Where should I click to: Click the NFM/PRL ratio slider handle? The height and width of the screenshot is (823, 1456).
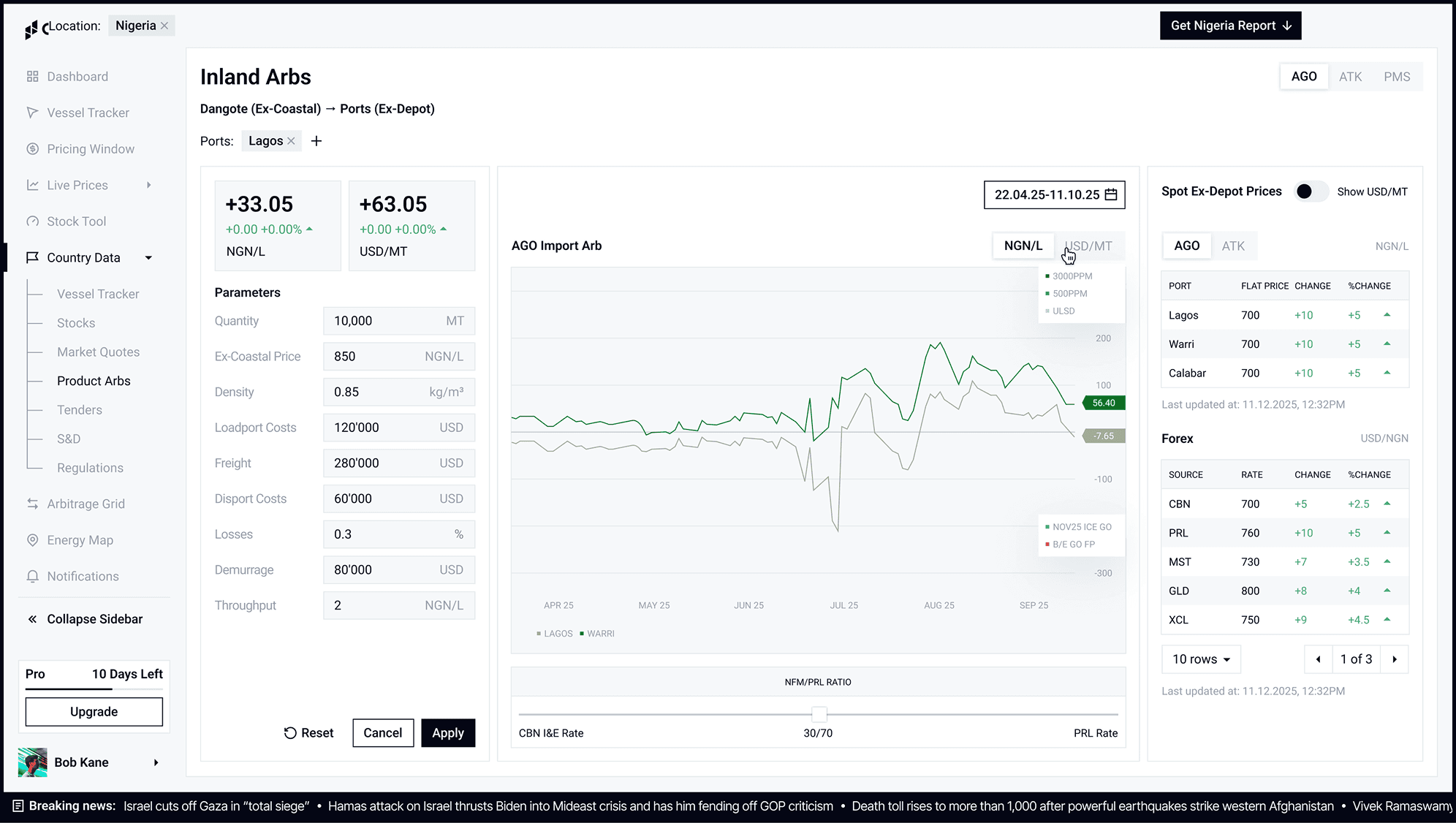click(x=819, y=714)
